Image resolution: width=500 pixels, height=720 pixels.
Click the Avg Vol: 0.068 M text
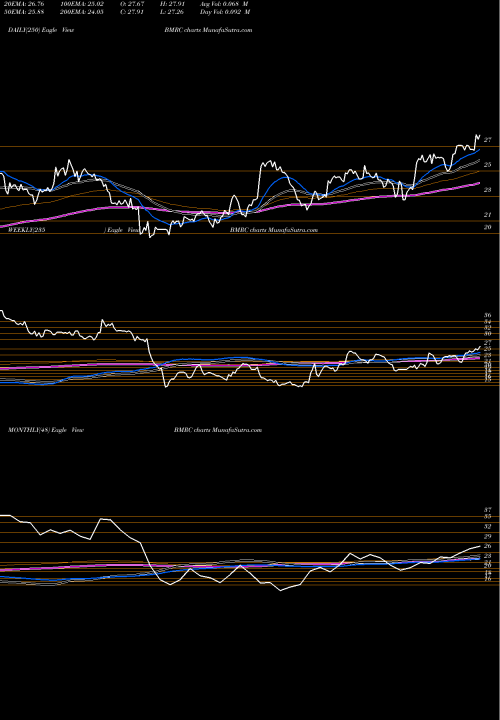pos(224,4)
